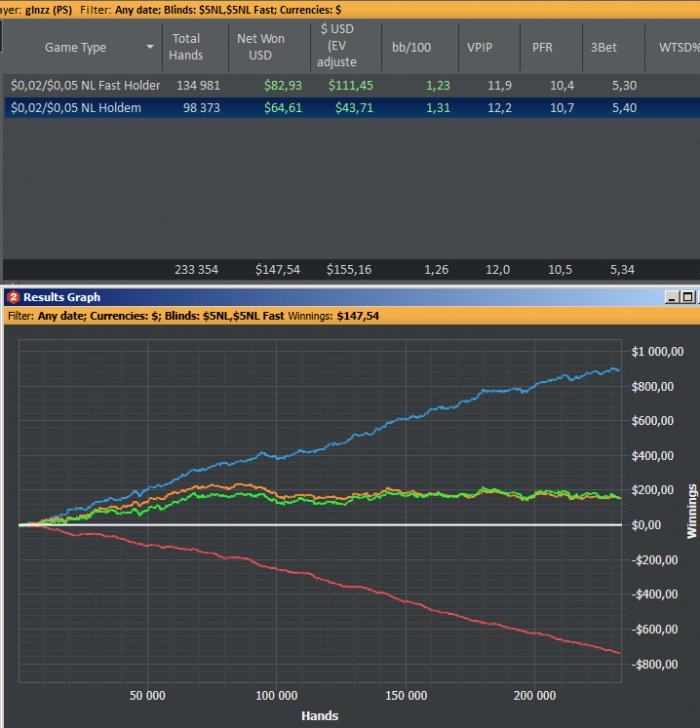The image size is (700, 728).
Task: Sort by WTSD% column header
Action: tap(679, 47)
